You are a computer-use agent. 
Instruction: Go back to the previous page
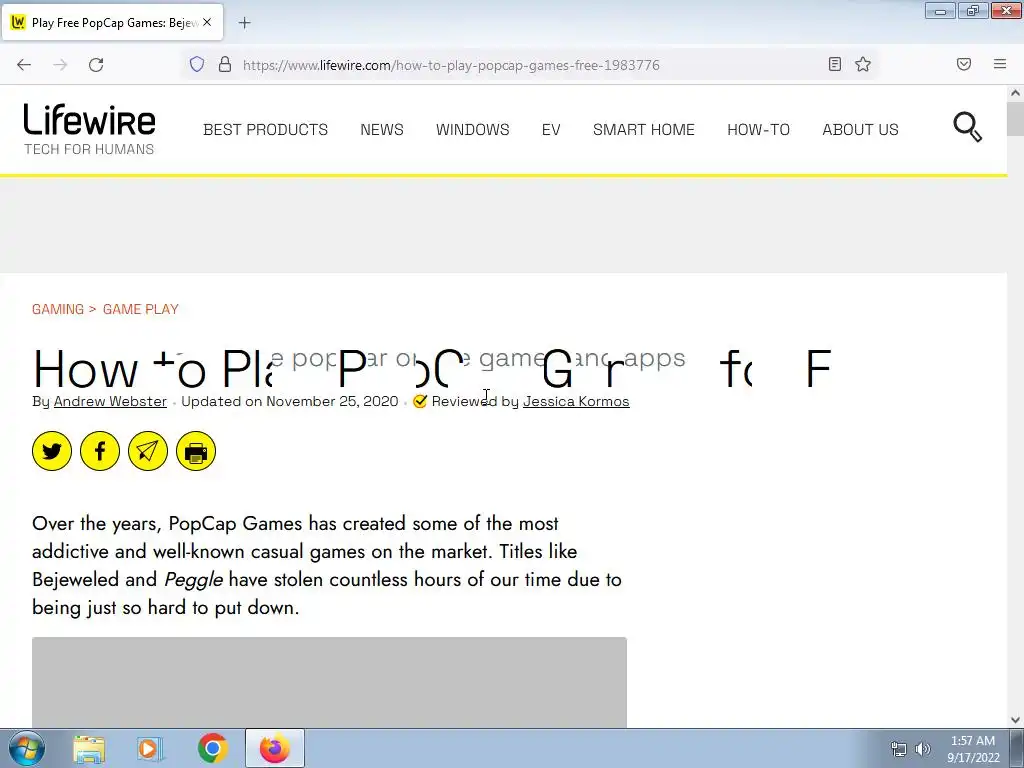24,65
